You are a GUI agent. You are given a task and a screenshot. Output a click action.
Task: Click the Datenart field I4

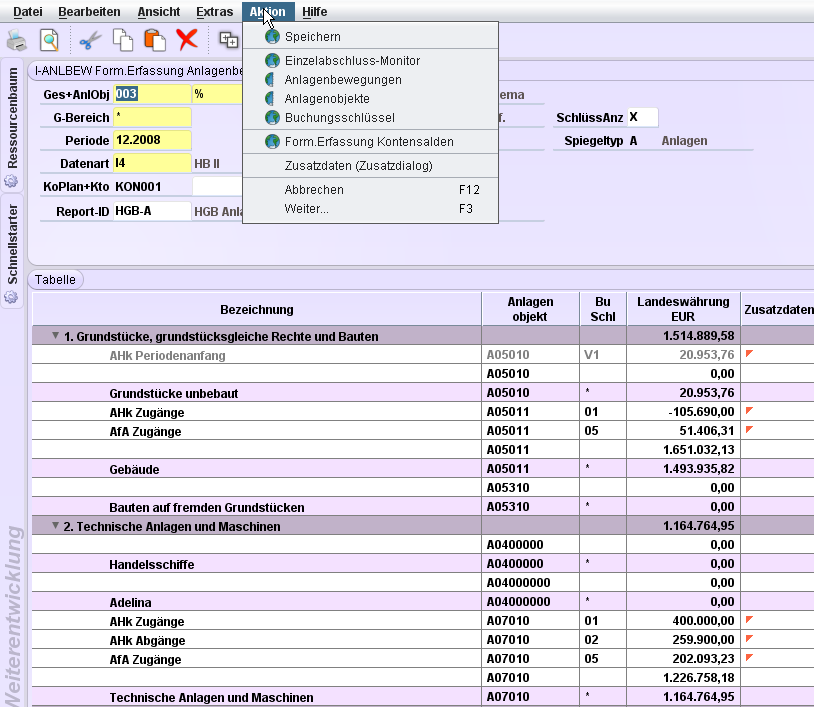coord(152,163)
